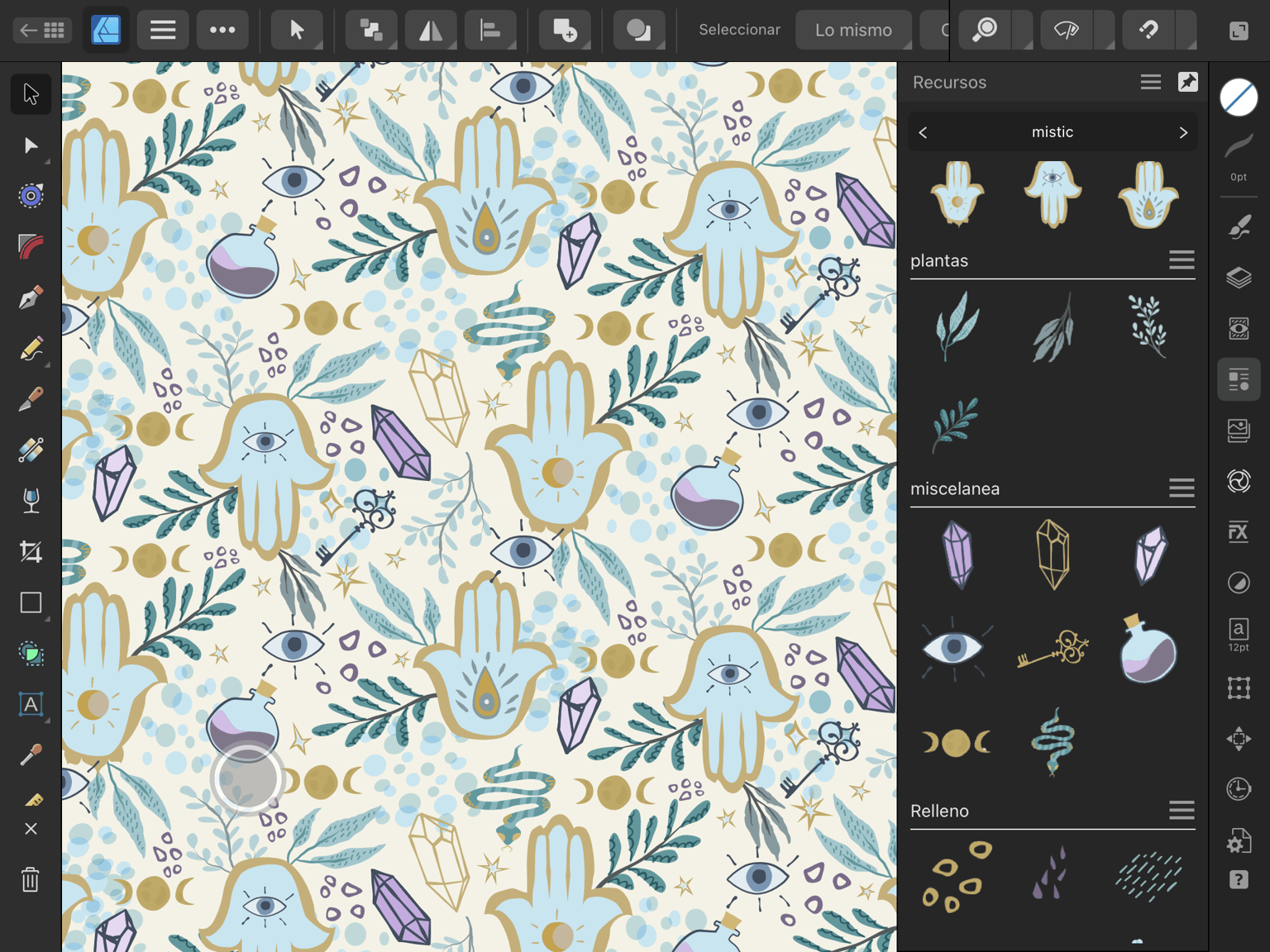1270x952 pixels.
Task: Open the plantas subcategory menu
Action: pos(1182,260)
